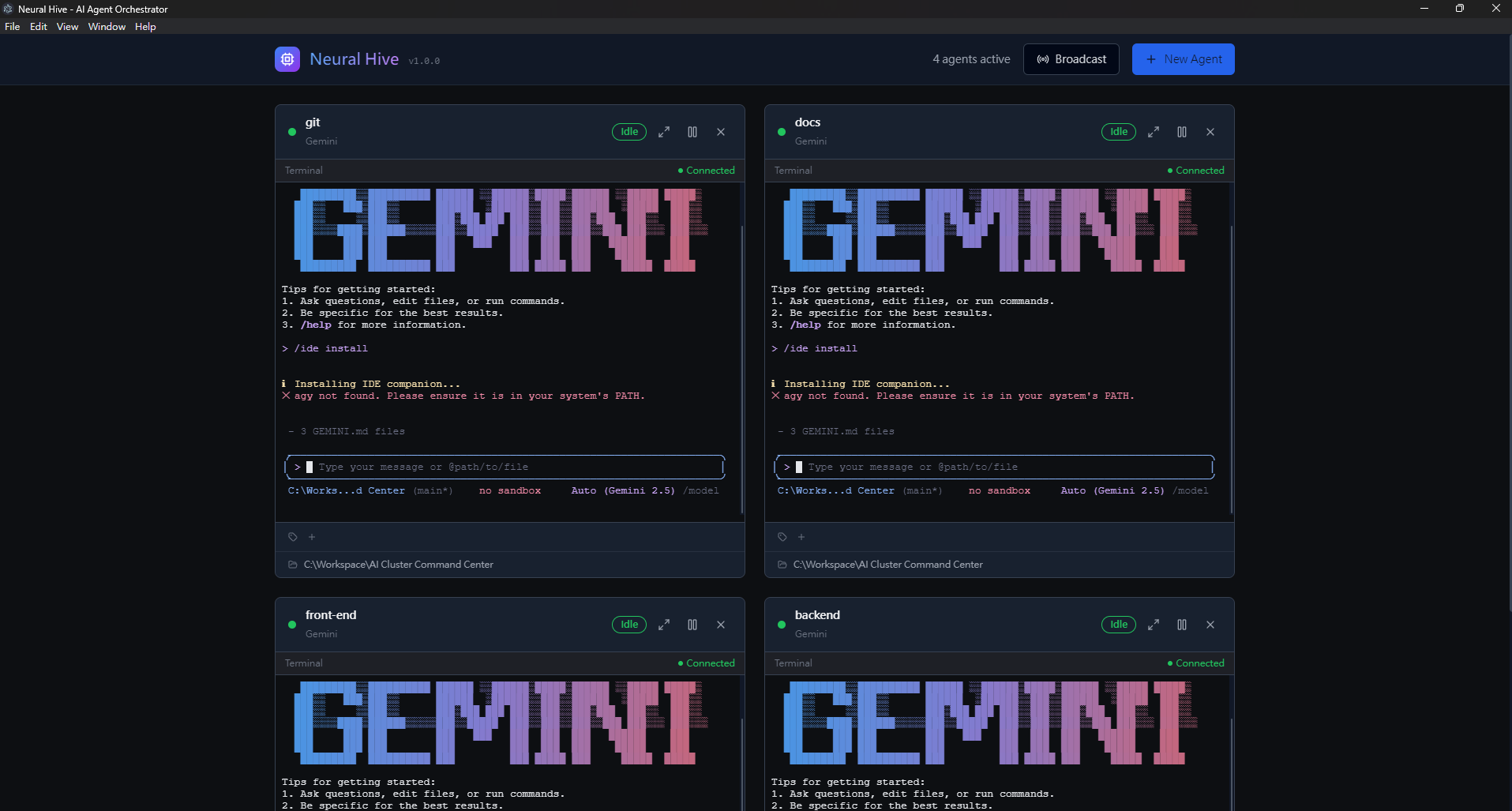Click the Neural Hive logo icon

click(287, 59)
